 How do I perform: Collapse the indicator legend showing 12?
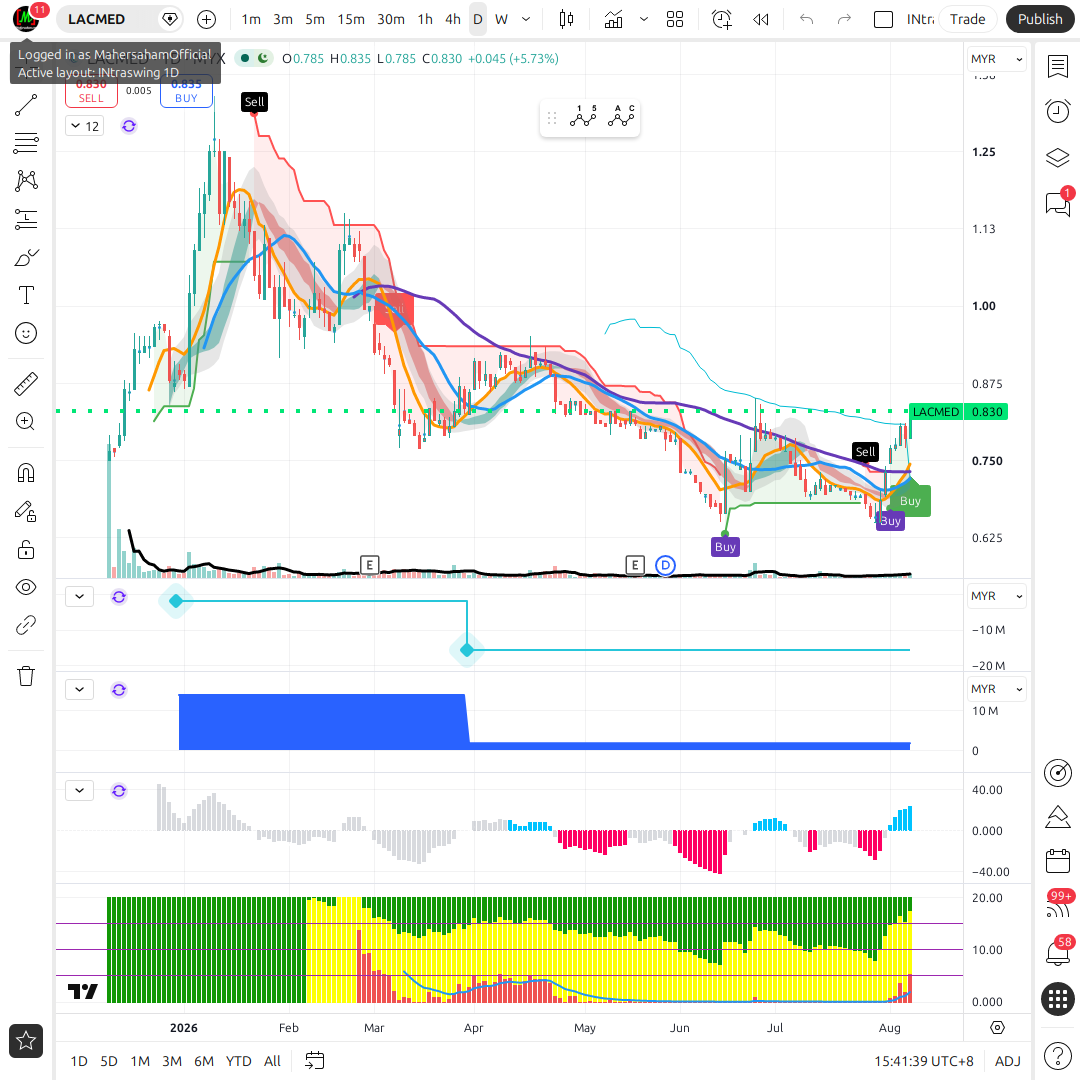[x=85, y=126]
